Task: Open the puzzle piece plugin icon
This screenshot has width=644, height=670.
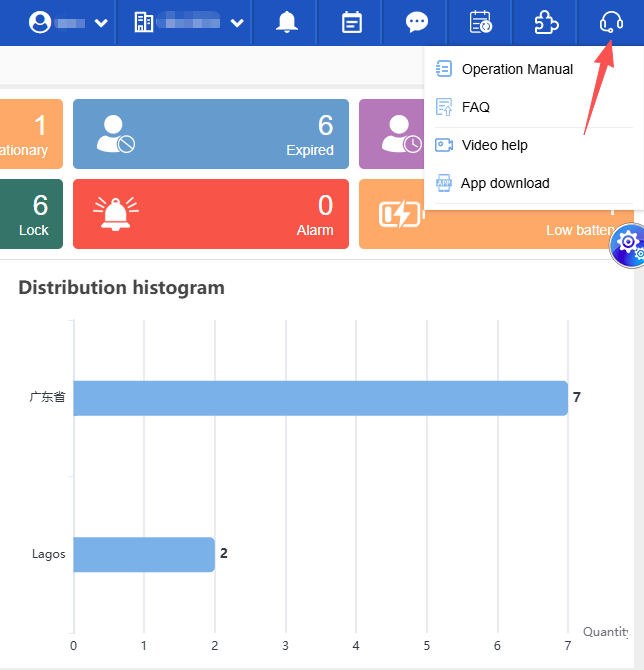Action: [545, 22]
